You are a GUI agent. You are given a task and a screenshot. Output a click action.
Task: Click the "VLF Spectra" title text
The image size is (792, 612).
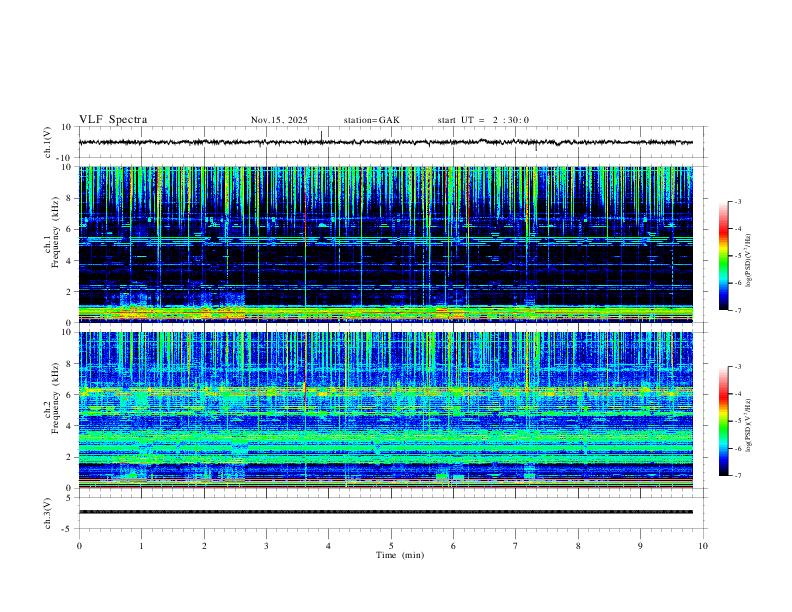[113, 120]
